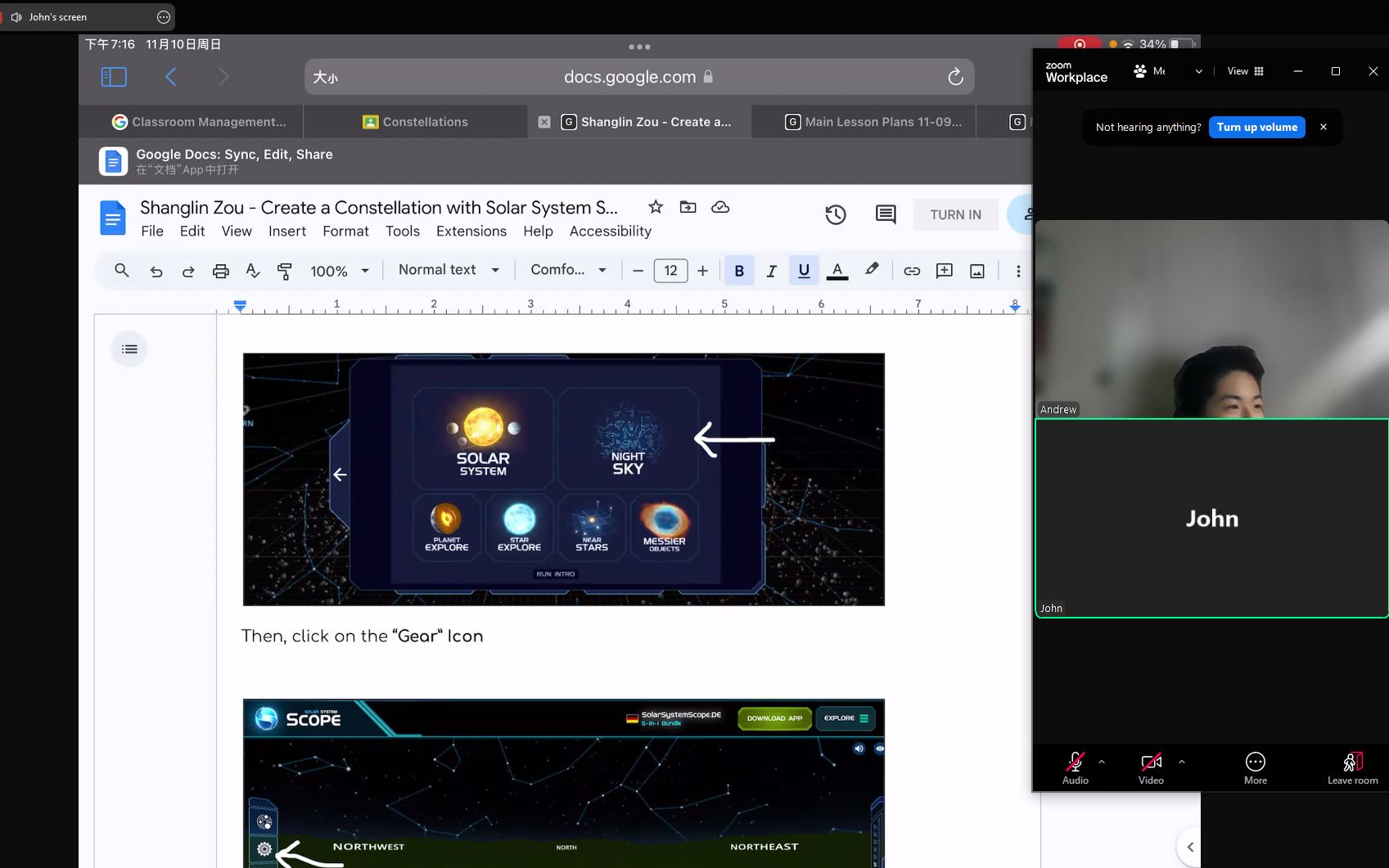Pick a text color
This screenshot has width=1389, height=868.
pyautogui.click(x=837, y=271)
